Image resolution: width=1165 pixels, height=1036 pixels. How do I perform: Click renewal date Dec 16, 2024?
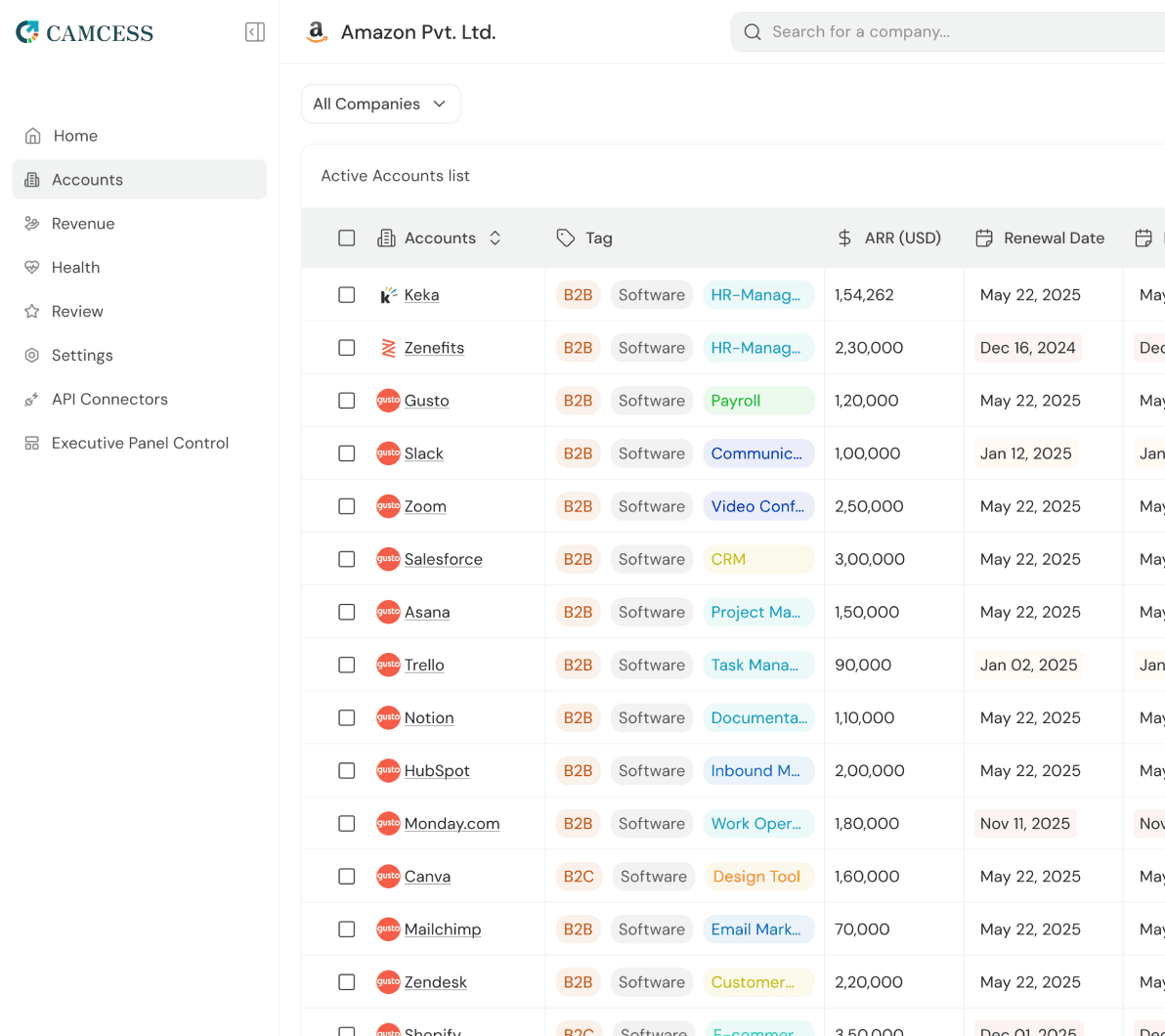(1027, 348)
